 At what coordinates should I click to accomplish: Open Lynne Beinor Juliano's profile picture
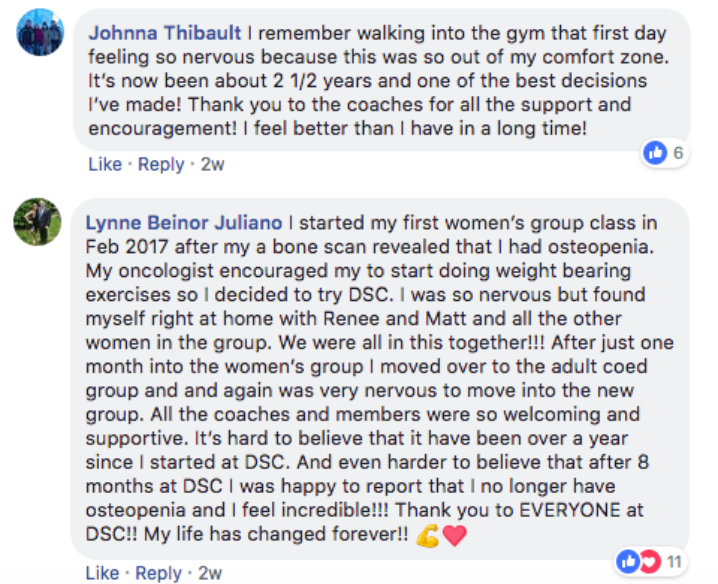(x=37, y=222)
